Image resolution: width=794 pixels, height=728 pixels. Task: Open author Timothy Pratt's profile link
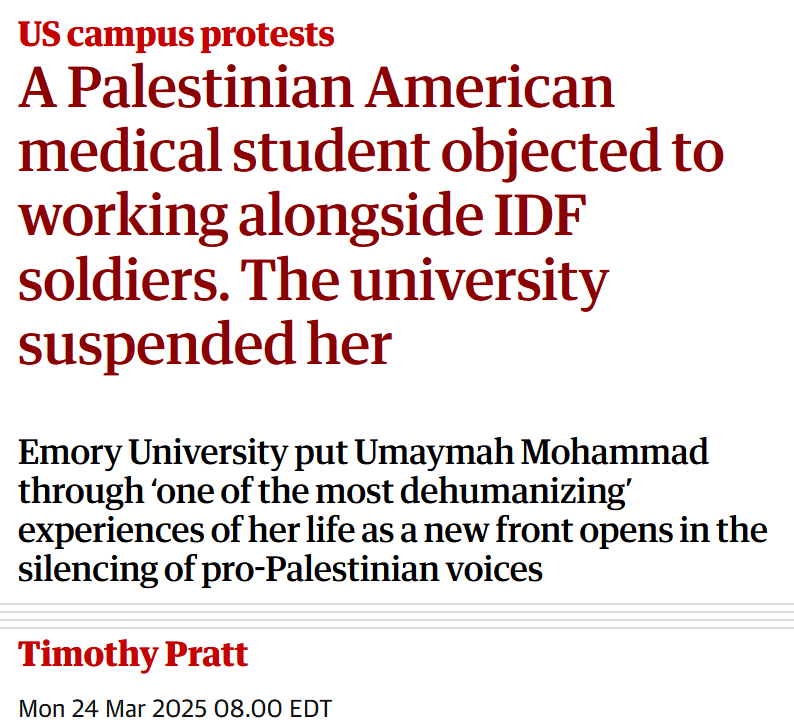133,654
